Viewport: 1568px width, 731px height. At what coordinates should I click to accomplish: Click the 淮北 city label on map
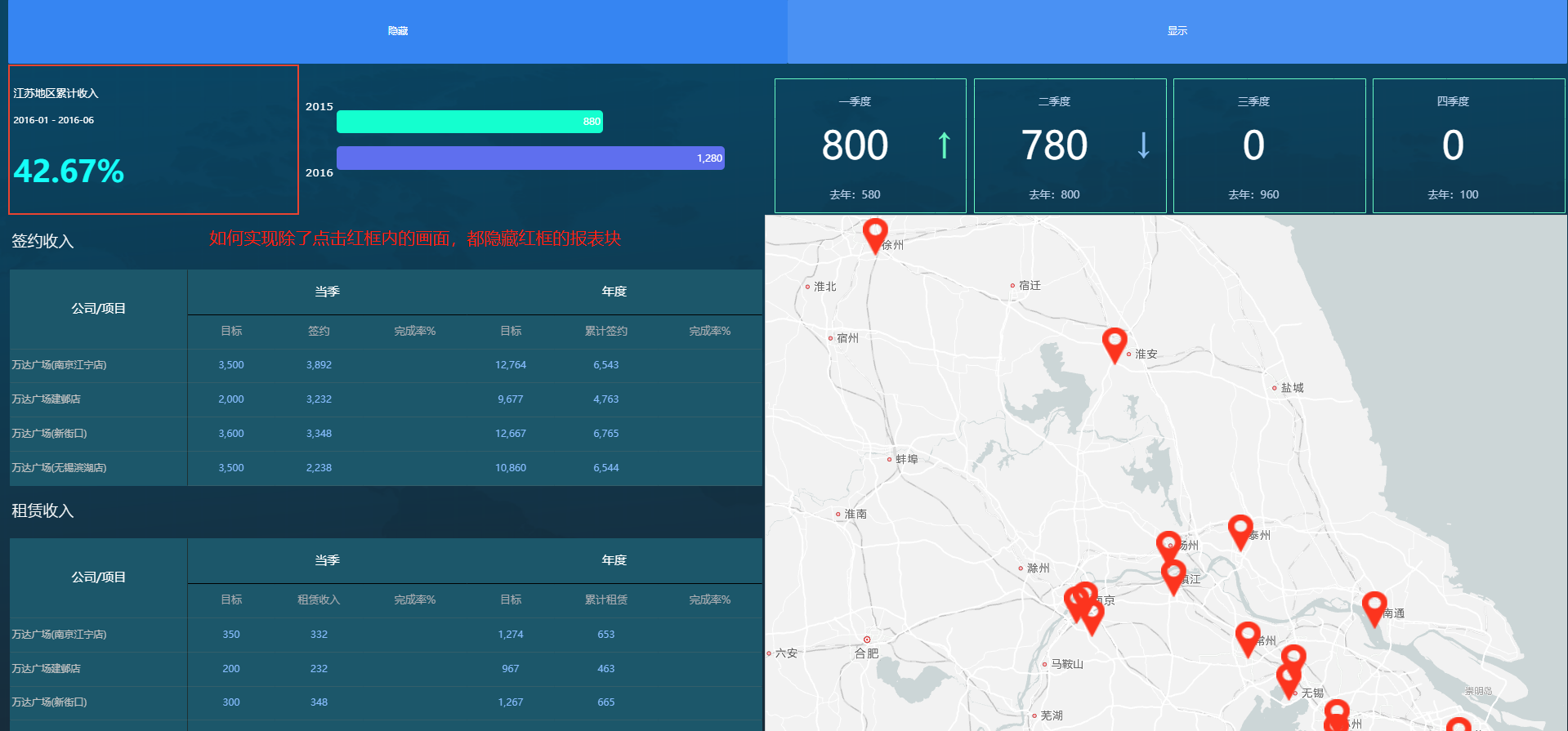click(825, 287)
